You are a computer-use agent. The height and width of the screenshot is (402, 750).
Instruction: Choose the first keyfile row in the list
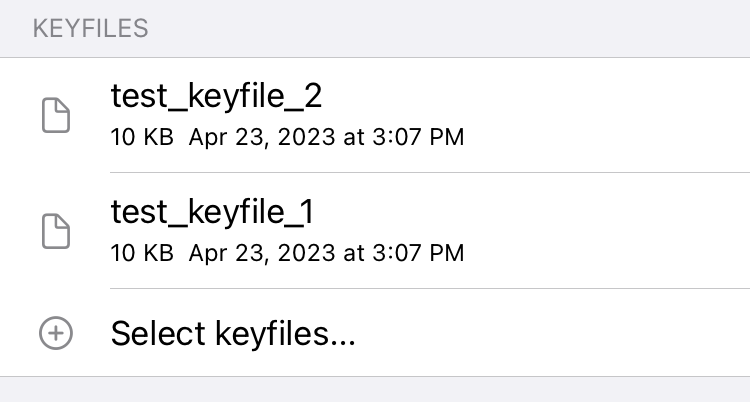click(375, 115)
